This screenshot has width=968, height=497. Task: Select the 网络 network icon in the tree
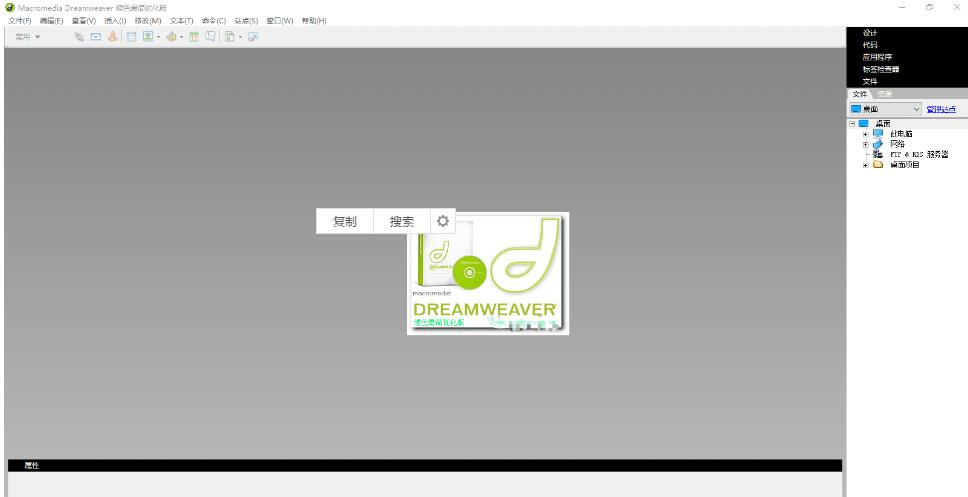[878, 144]
